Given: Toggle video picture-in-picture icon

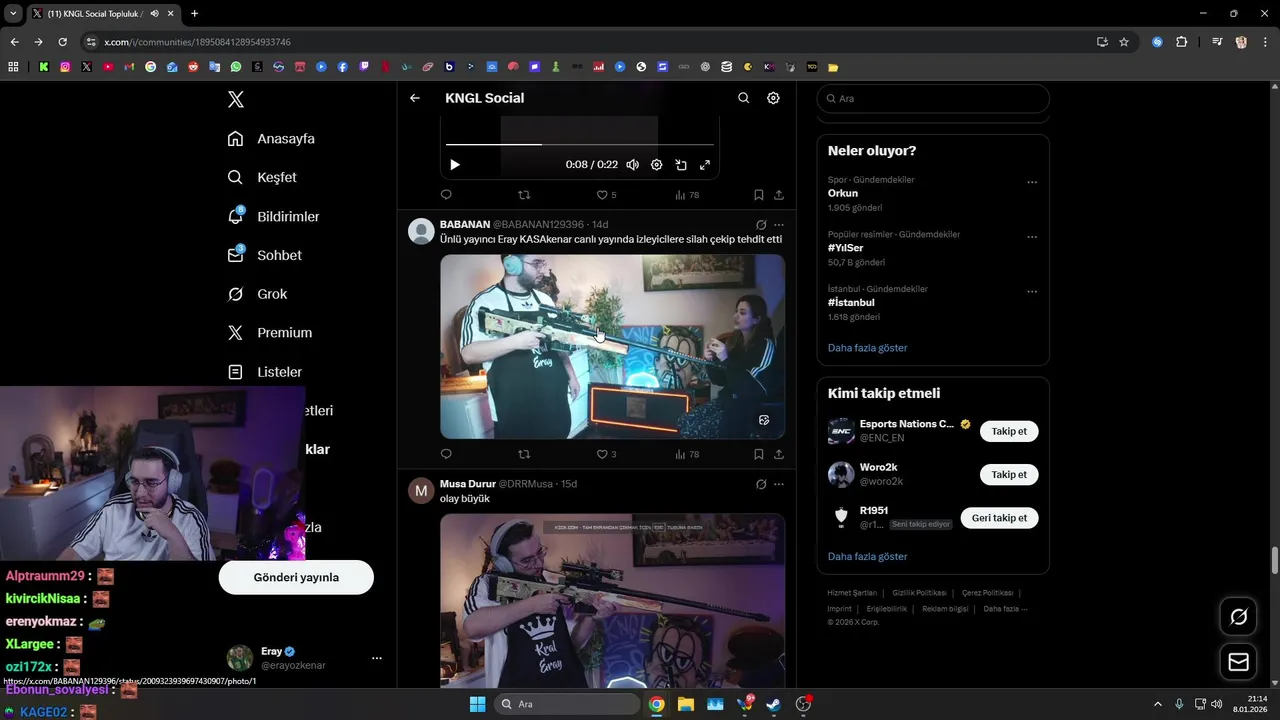Looking at the screenshot, I should click(681, 165).
